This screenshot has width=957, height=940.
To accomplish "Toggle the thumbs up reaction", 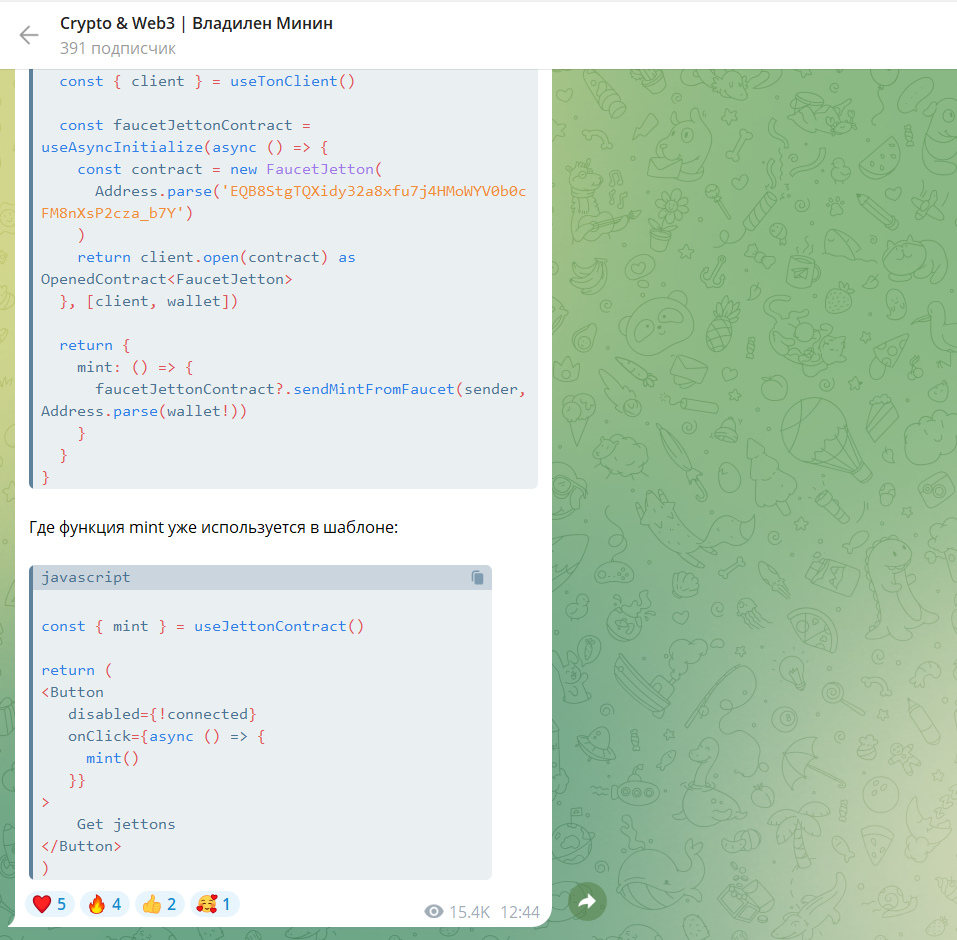I will click(160, 905).
